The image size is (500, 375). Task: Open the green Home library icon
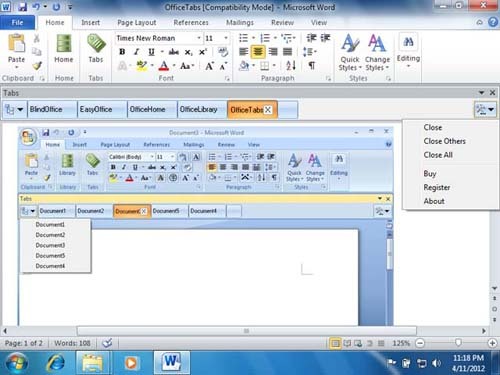click(64, 44)
